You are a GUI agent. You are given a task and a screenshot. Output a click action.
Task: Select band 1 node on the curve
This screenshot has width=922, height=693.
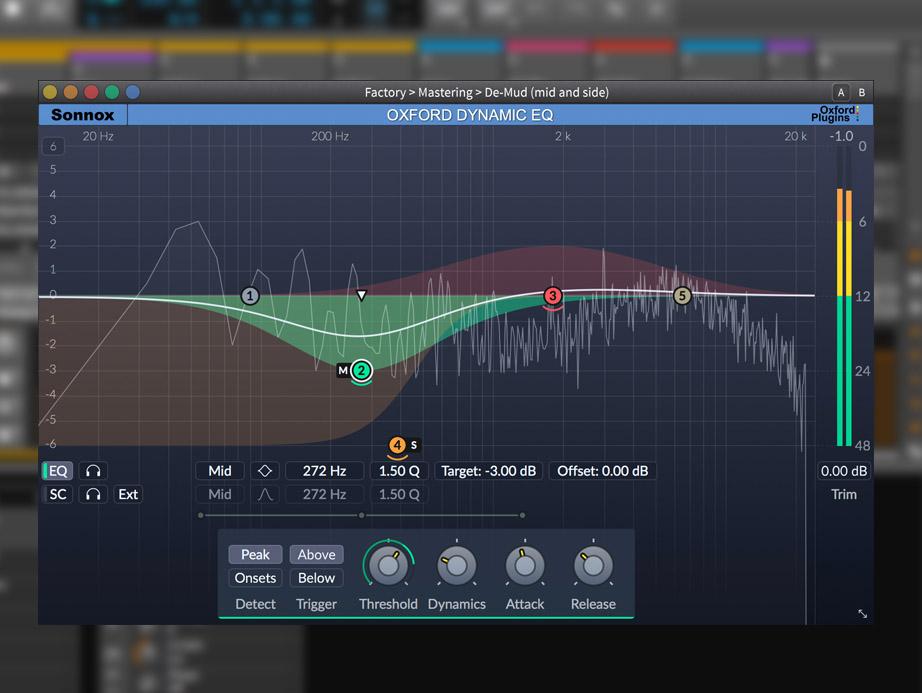point(250,296)
